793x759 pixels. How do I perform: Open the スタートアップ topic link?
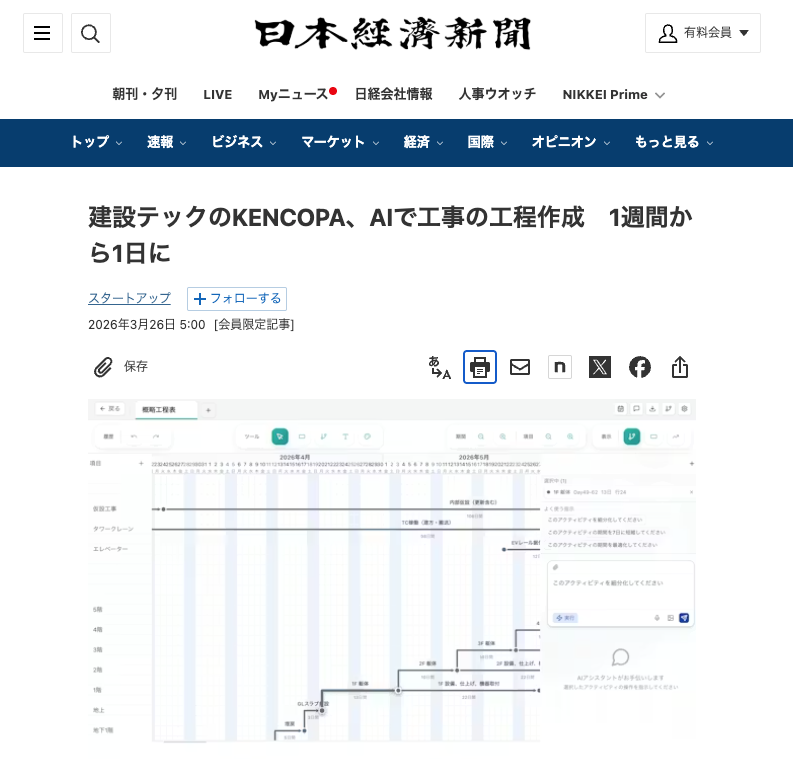pyautogui.click(x=129, y=298)
